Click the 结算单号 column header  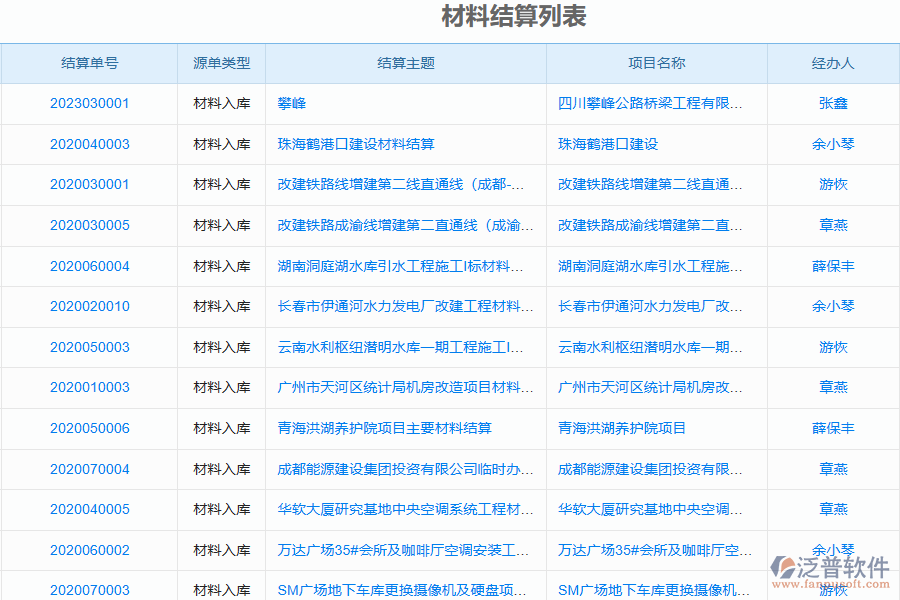(89, 62)
